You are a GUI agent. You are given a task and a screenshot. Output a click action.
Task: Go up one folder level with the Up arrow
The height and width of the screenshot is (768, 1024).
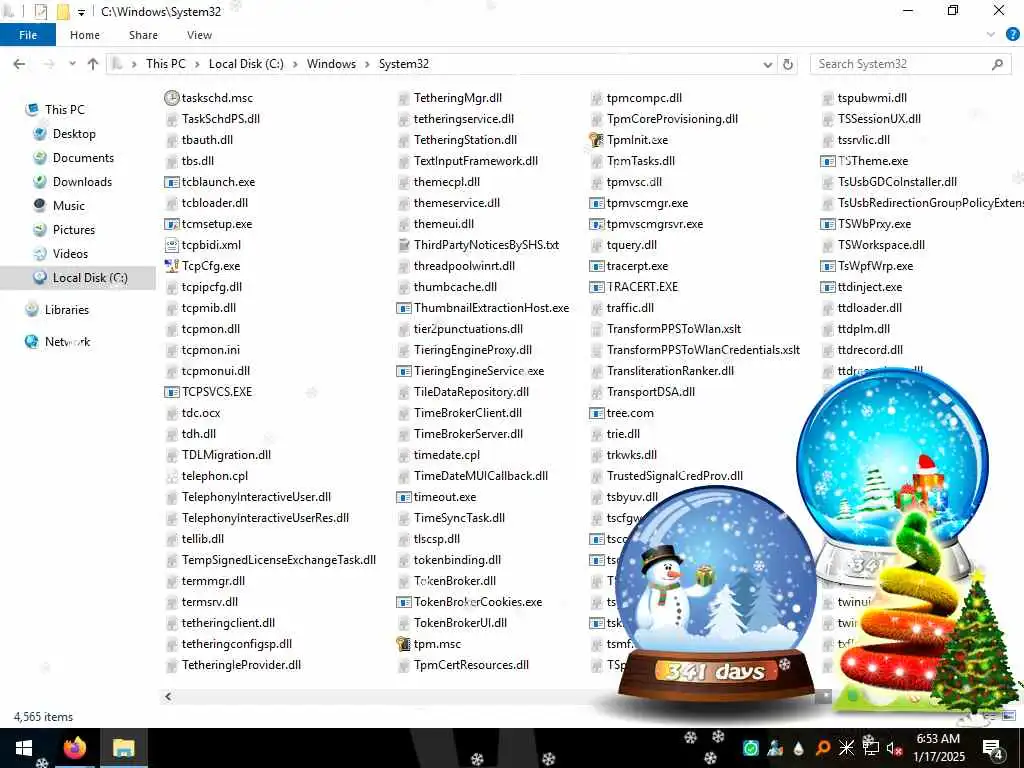[93, 64]
